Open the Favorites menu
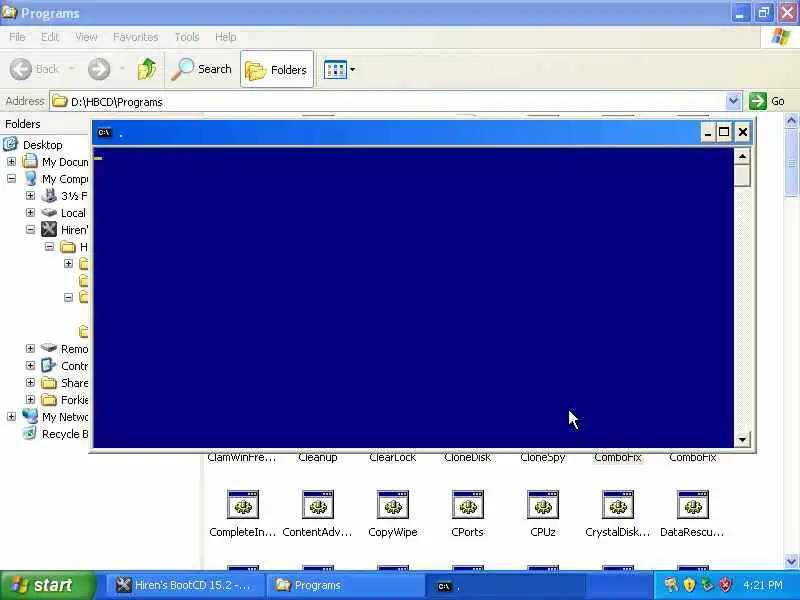800x600 pixels. pos(135,37)
